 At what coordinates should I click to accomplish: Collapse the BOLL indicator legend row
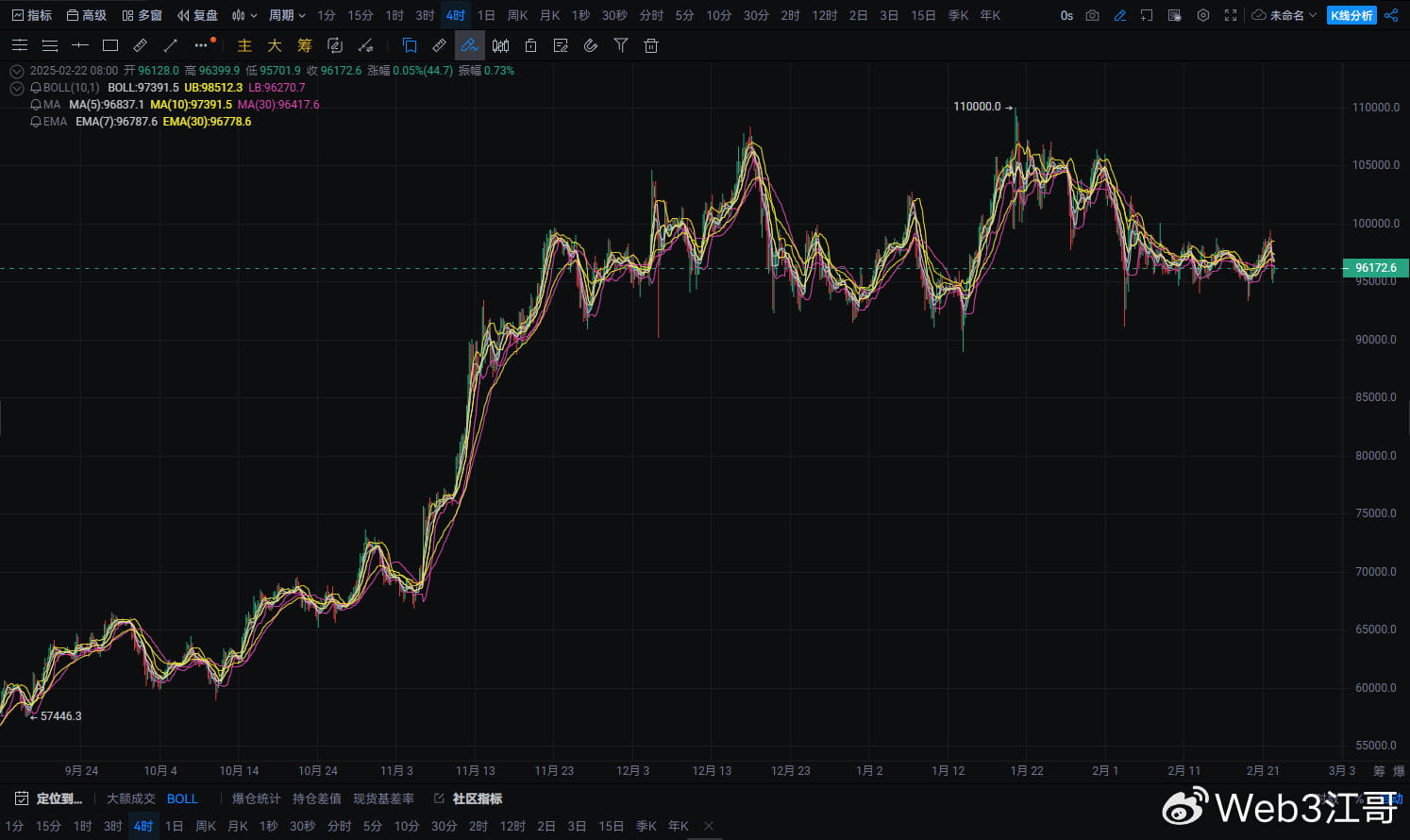pos(16,88)
